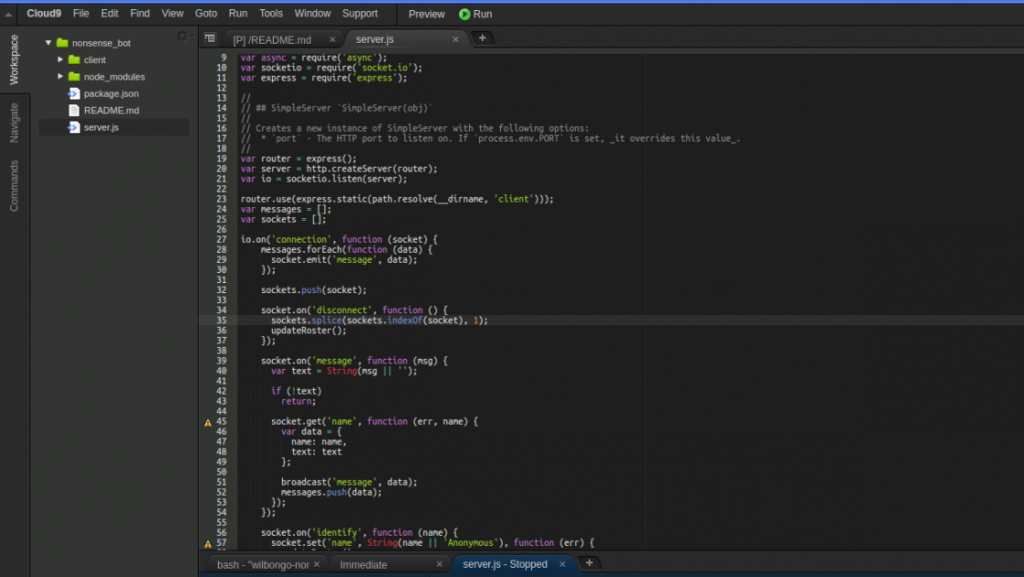Close the bash terminal tab
The width and height of the screenshot is (1024, 577).
pos(317,564)
